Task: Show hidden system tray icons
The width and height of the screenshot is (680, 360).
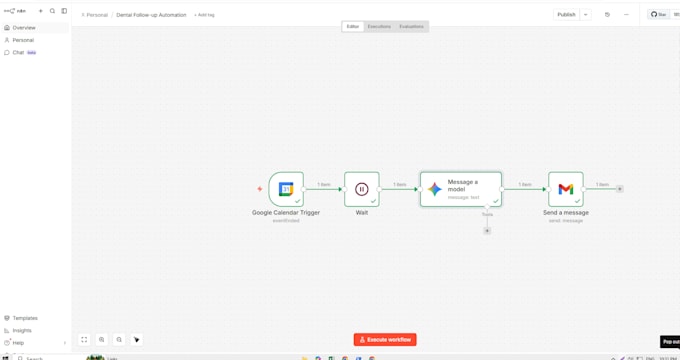Action: (x=613, y=358)
